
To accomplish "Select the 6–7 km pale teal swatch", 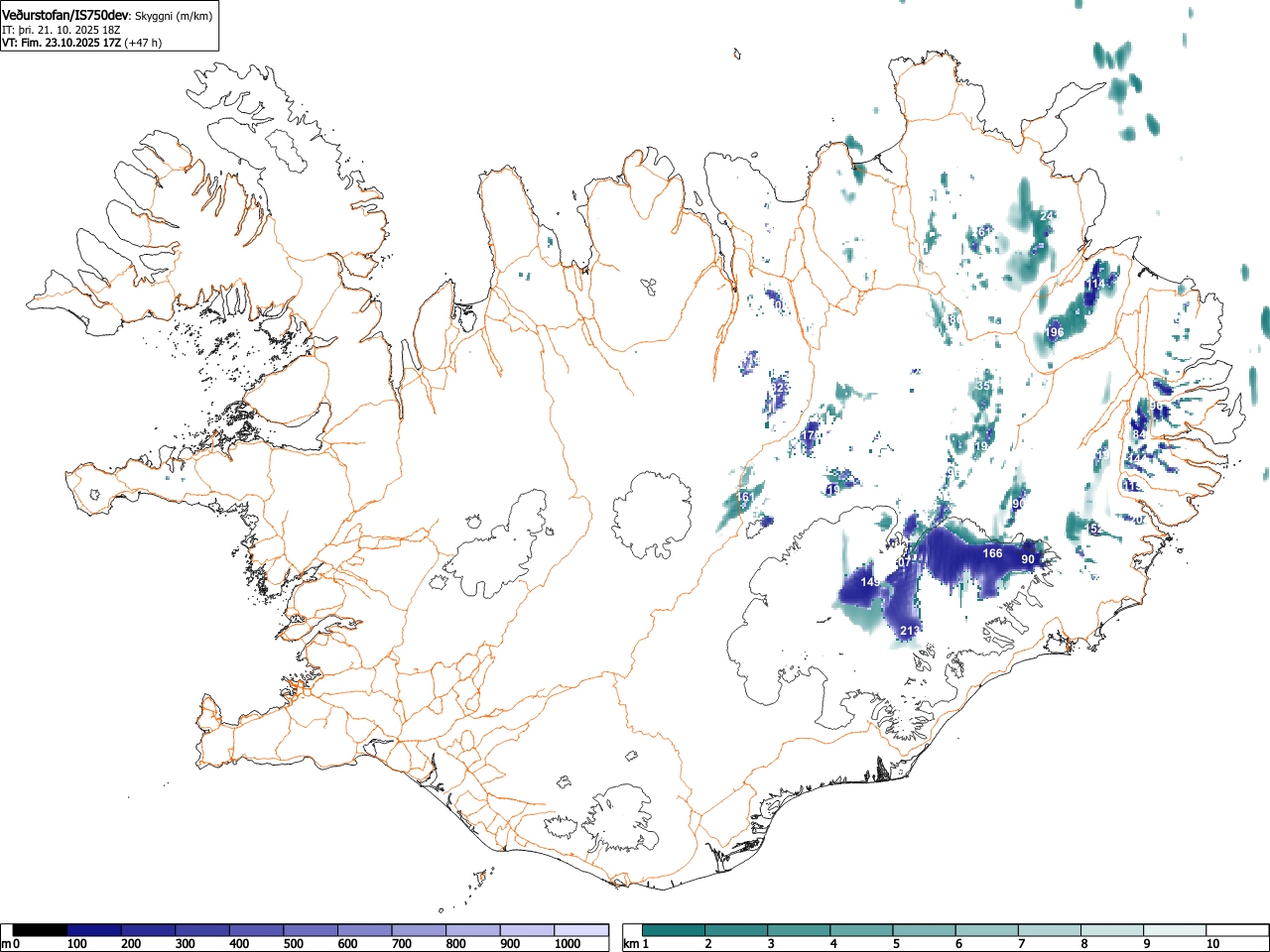I will [987, 930].
